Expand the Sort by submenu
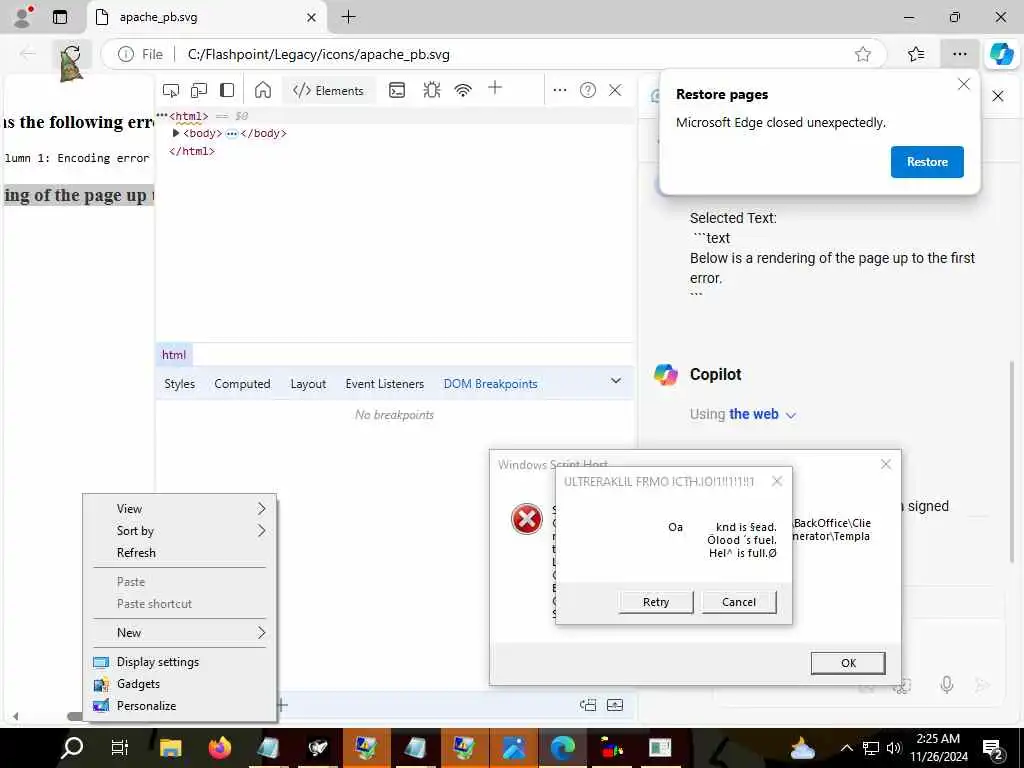This screenshot has width=1024, height=768. click(x=180, y=531)
